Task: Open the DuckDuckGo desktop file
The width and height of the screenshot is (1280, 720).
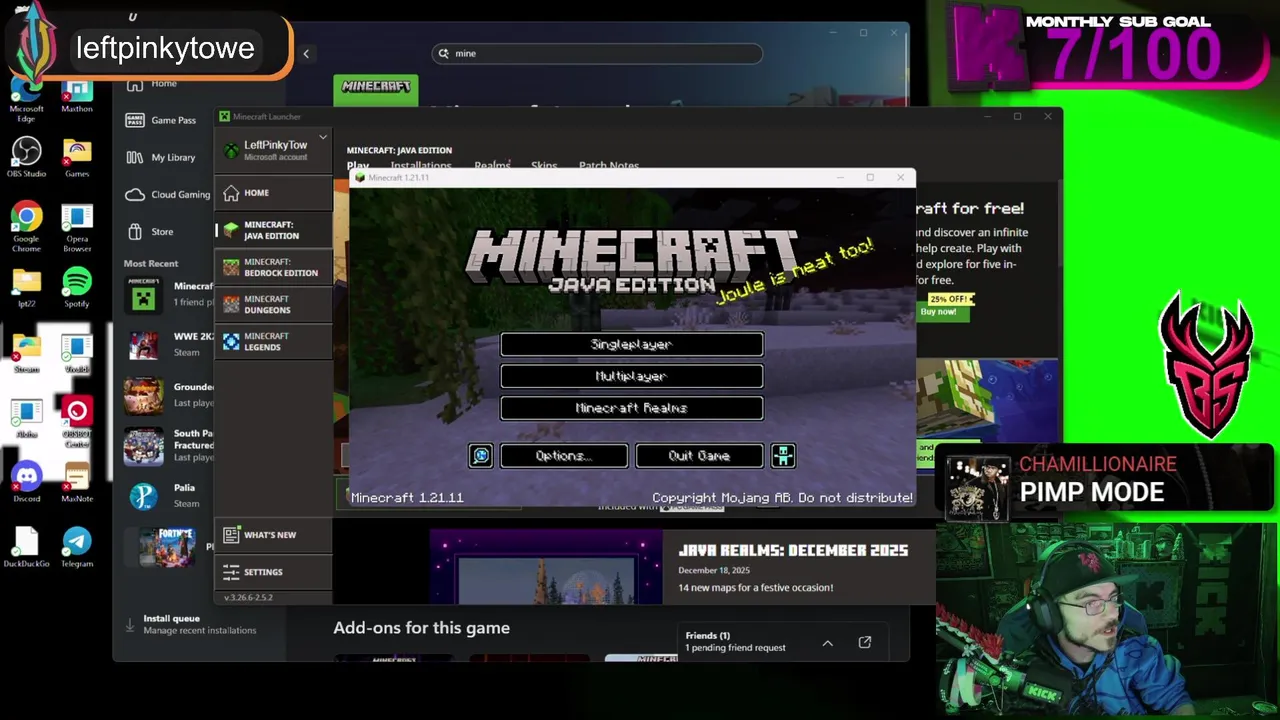Action: [27, 547]
